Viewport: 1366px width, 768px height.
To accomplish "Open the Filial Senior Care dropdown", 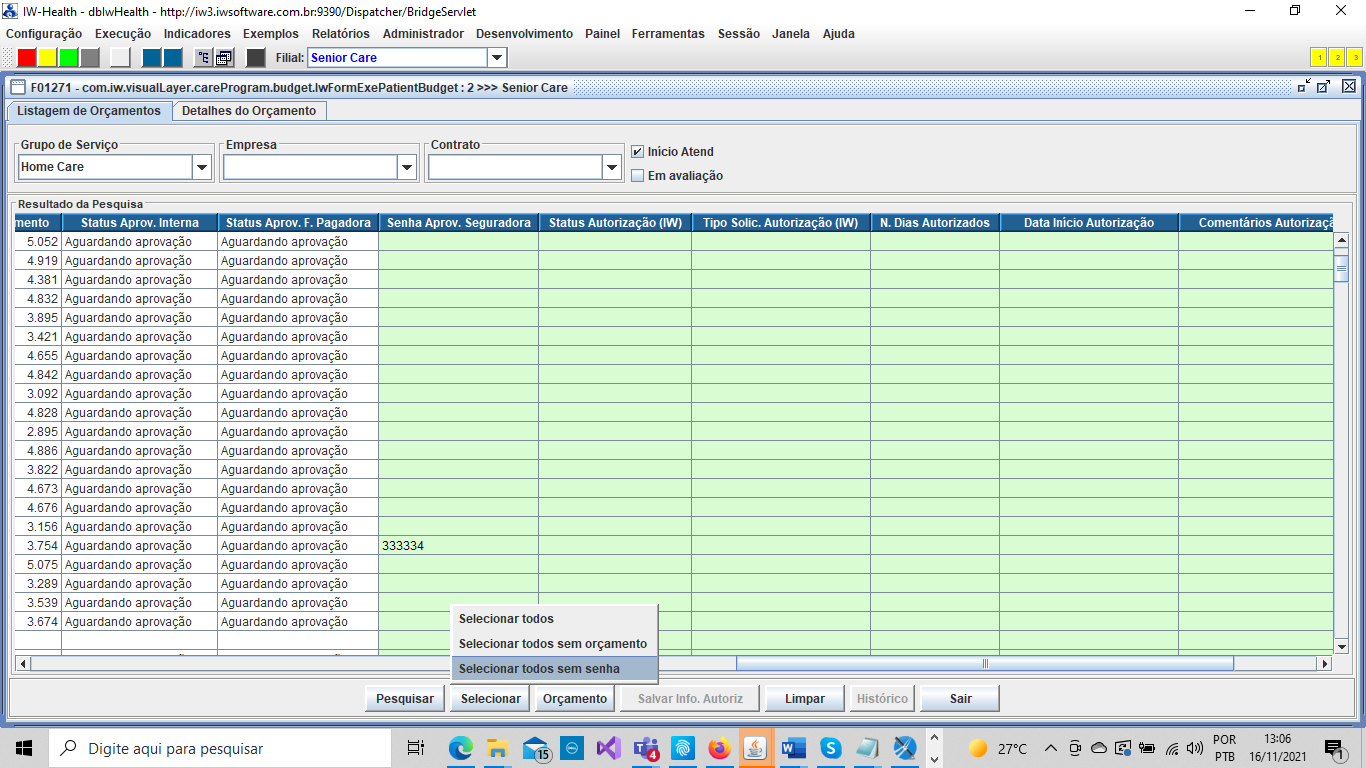I will coord(496,58).
